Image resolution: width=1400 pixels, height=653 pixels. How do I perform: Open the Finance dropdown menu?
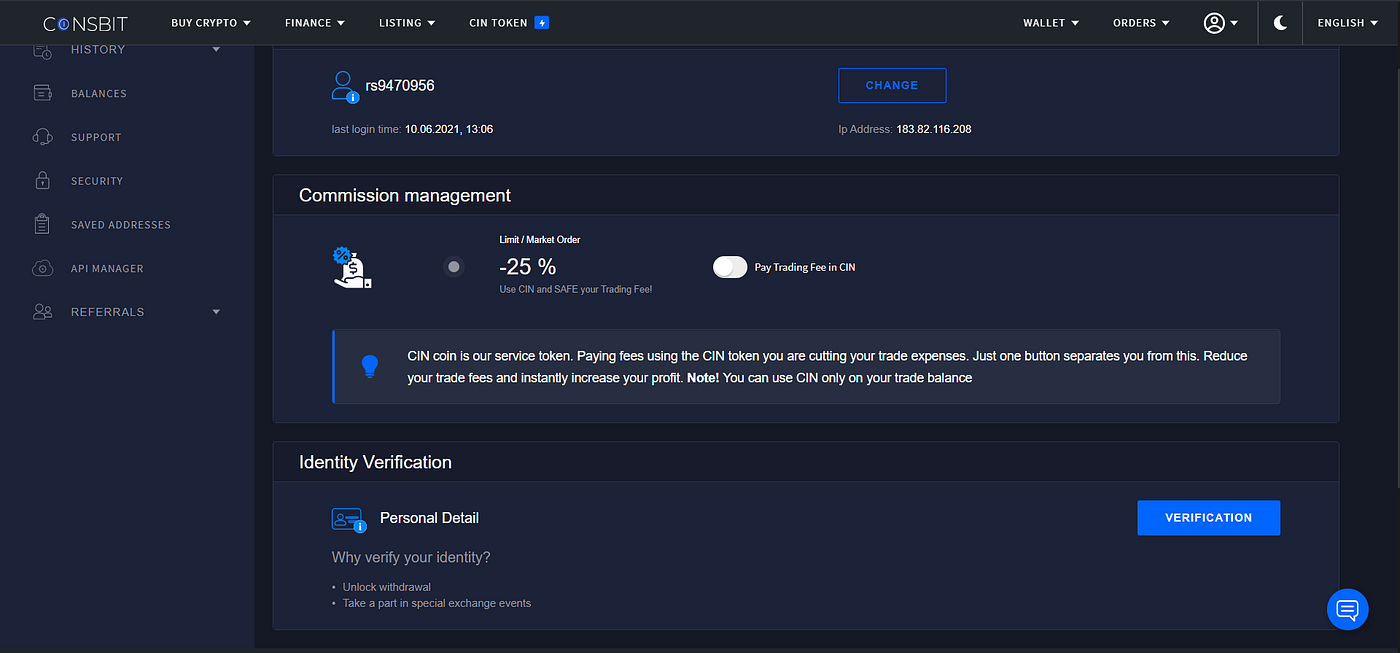tap(315, 23)
